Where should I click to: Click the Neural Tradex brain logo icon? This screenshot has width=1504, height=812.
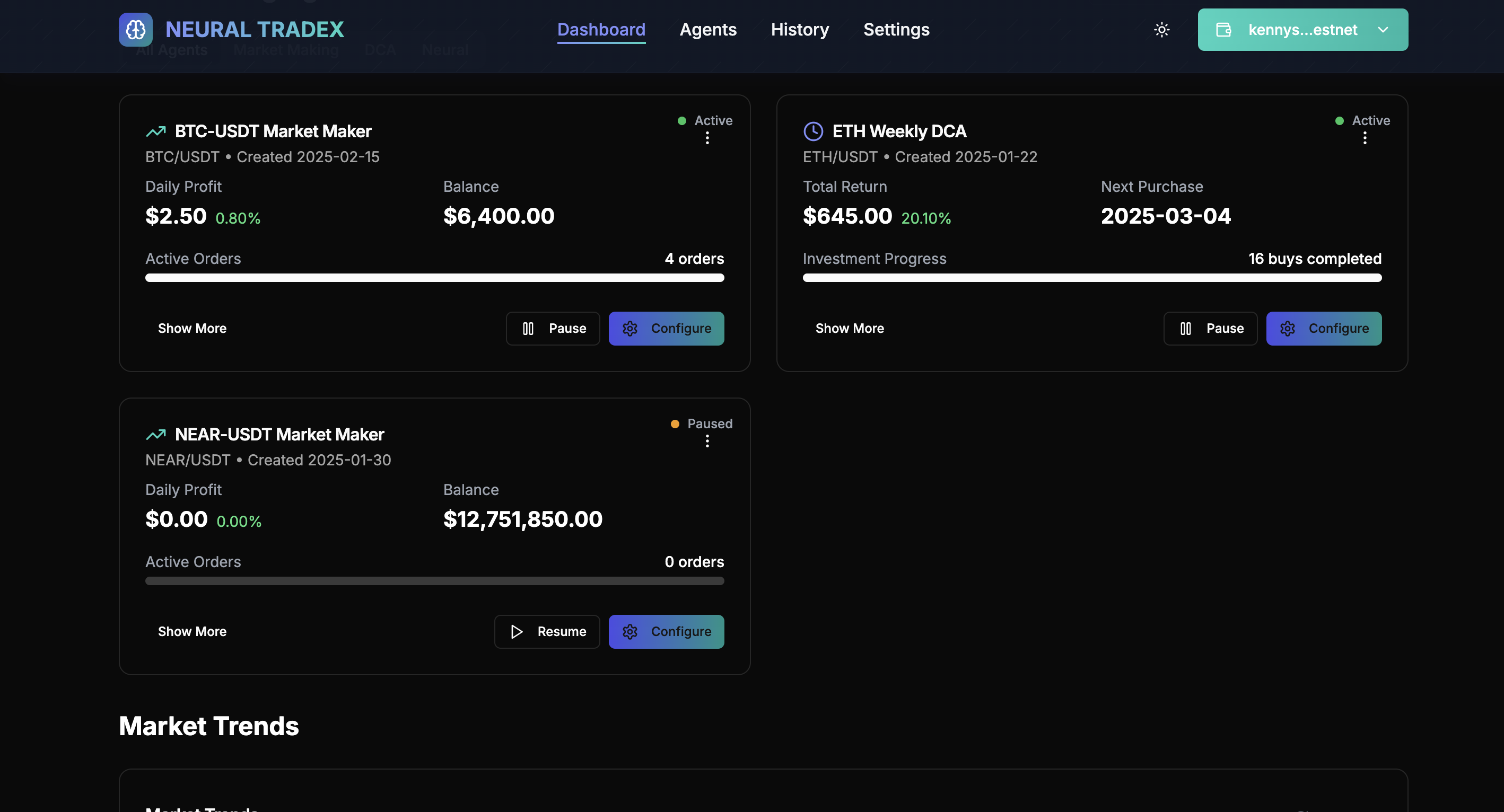(x=135, y=29)
